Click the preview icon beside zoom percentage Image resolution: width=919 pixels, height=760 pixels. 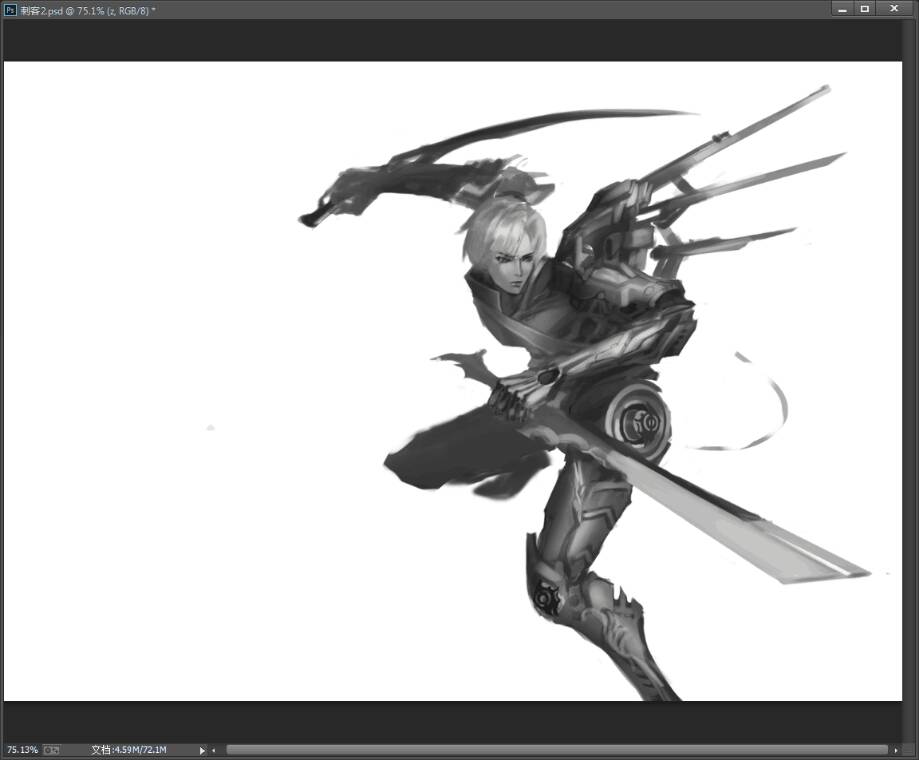52,749
